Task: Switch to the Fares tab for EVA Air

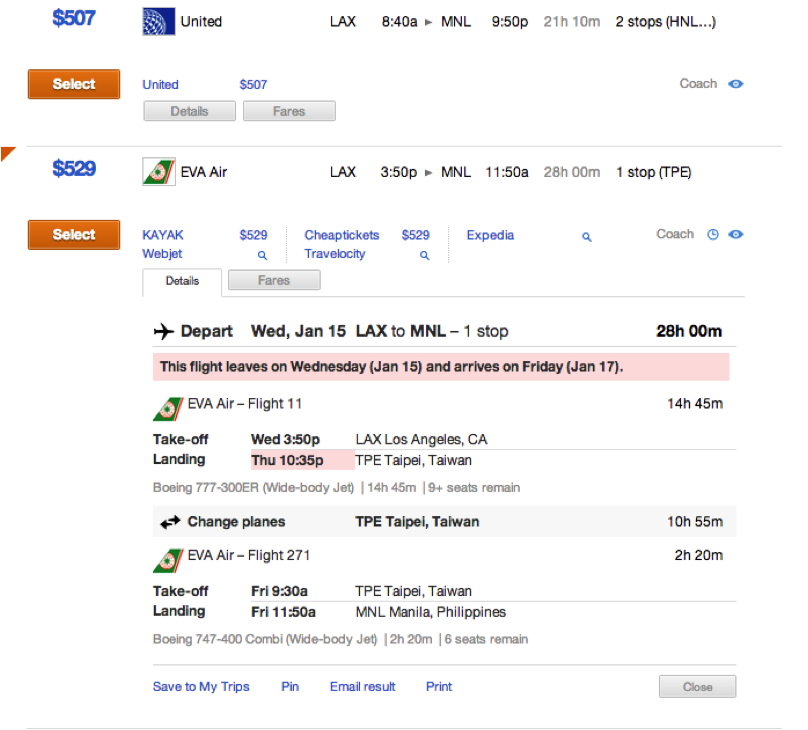Action: click(x=274, y=281)
